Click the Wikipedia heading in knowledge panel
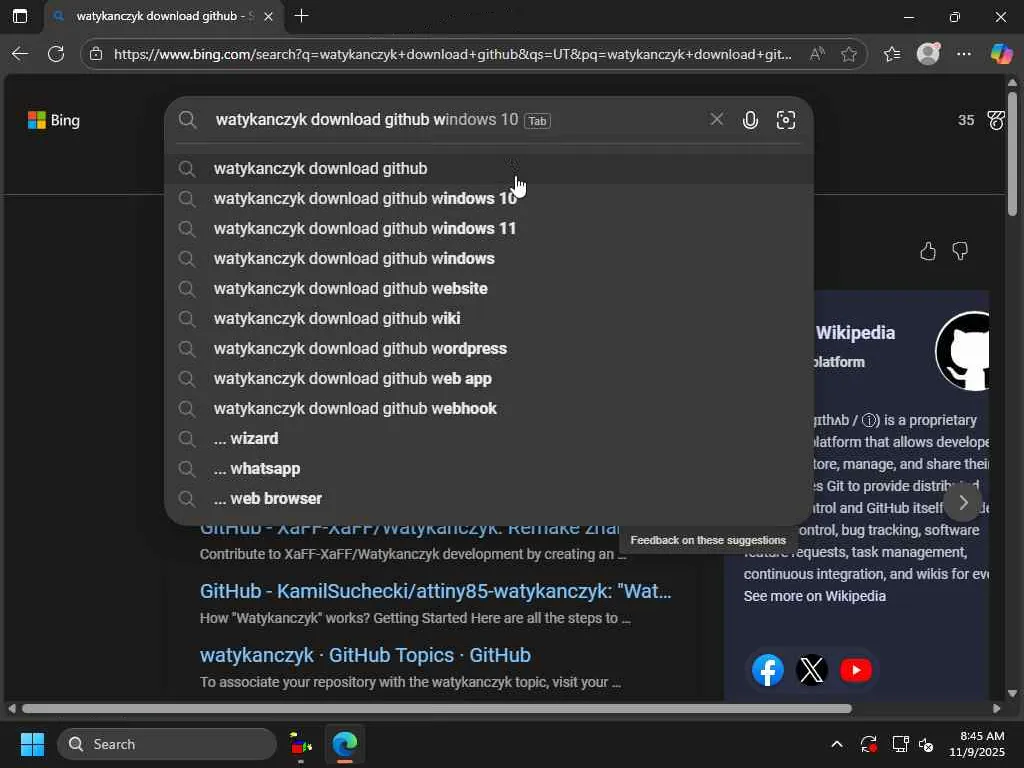Viewport: 1024px width, 768px height. [856, 333]
